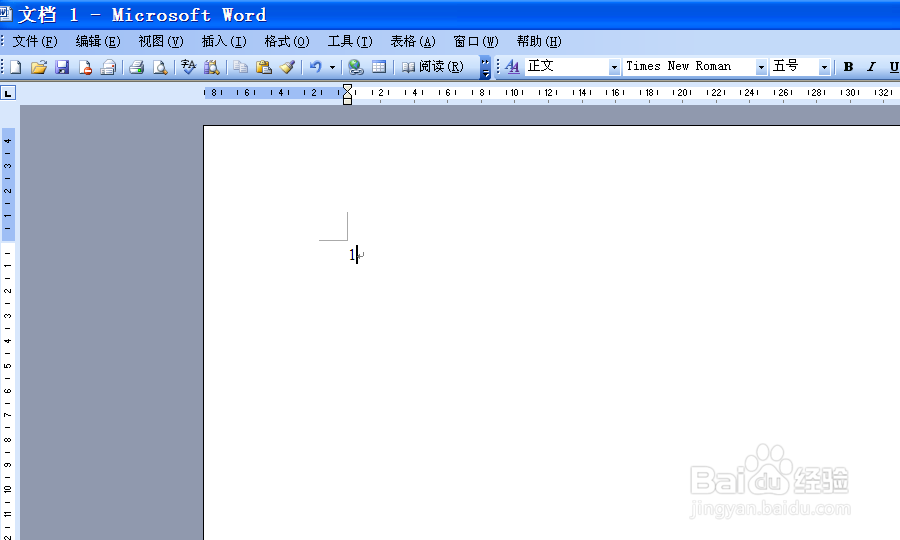Create a new blank document

[15, 67]
